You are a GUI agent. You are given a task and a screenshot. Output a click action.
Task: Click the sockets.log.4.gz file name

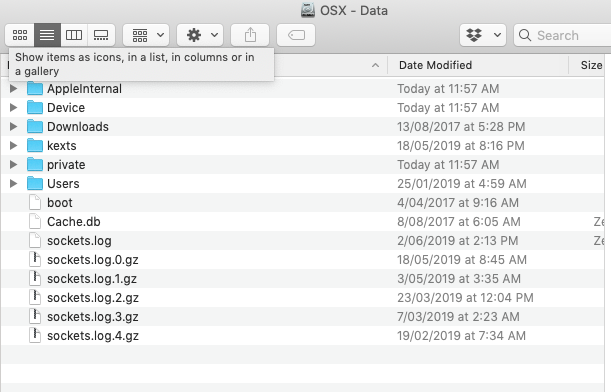[x=93, y=336]
